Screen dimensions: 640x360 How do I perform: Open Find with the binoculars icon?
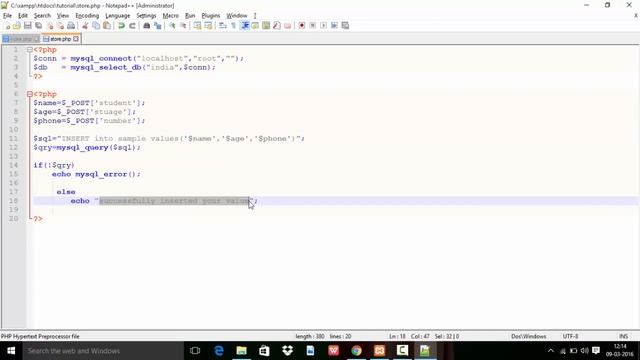pos(147,26)
